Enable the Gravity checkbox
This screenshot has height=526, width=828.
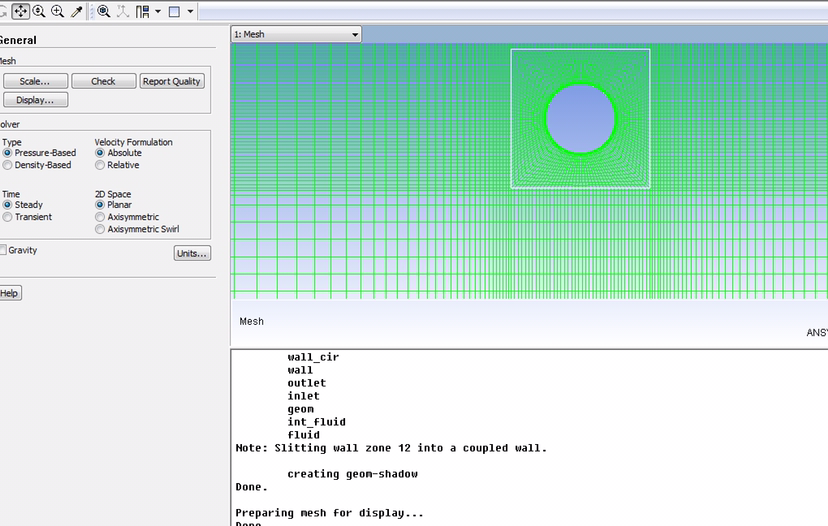[x=4, y=250]
